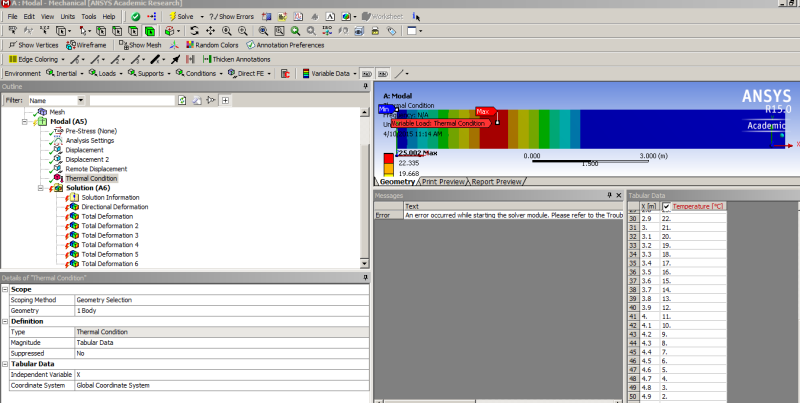Select Remote Displacement in the outline

point(96,169)
